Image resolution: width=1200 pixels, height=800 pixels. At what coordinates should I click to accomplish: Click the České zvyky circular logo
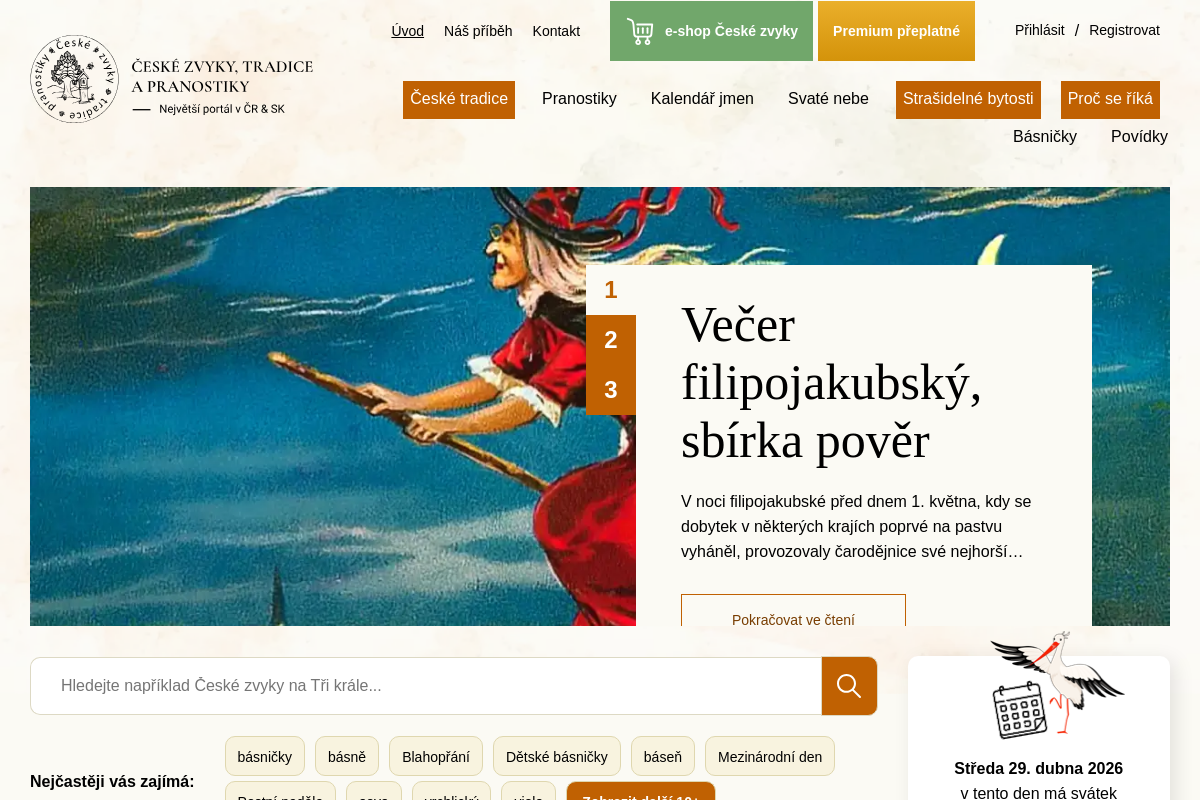(x=75, y=79)
